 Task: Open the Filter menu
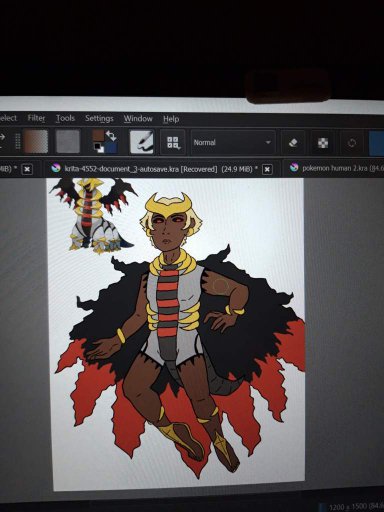tap(36, 118)
